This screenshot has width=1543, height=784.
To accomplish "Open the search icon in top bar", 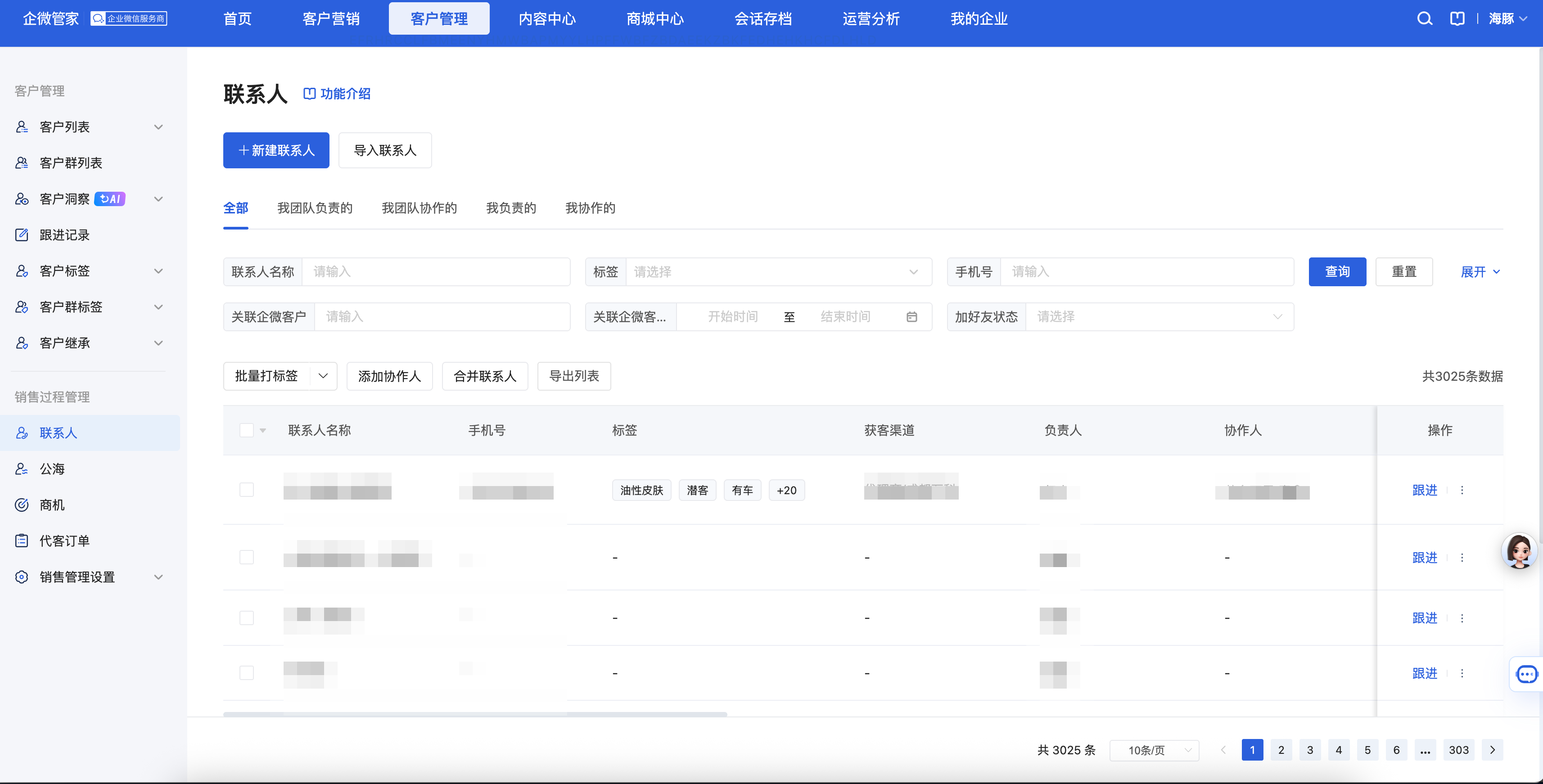I will (1425, 18).
